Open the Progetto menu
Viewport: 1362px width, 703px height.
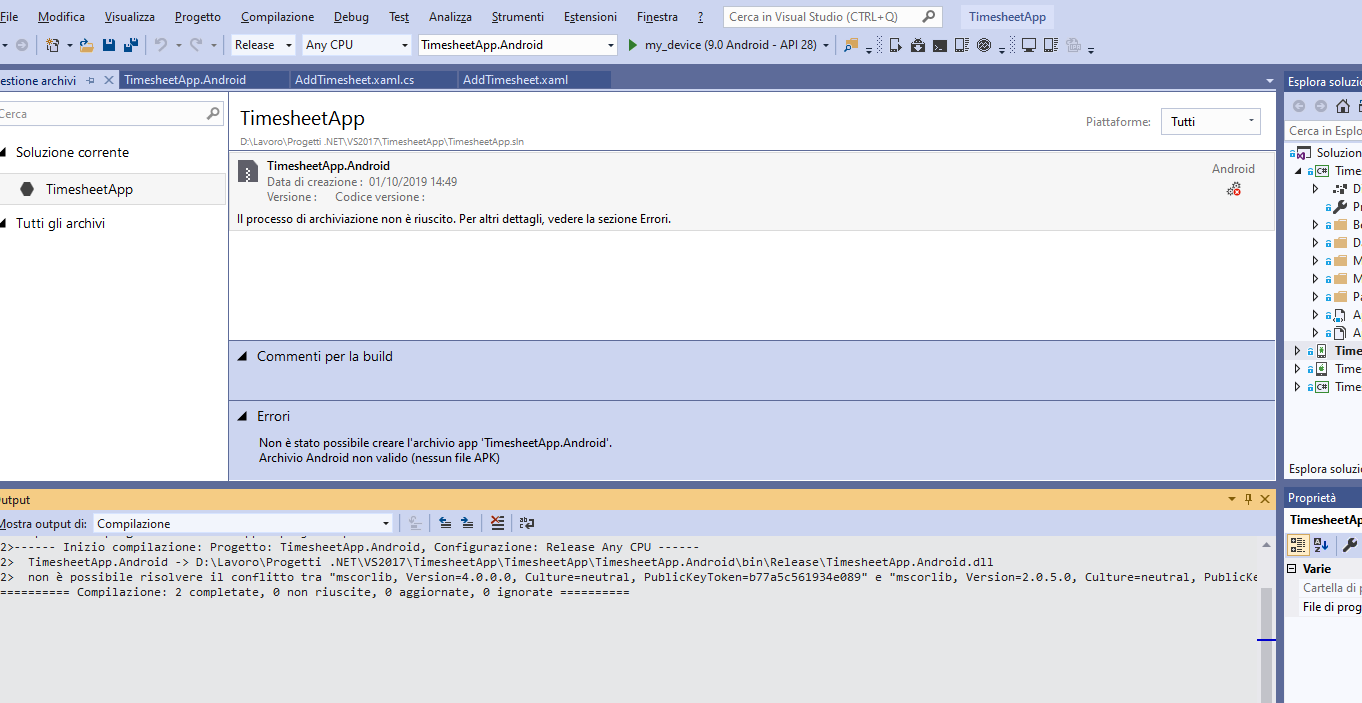click(x=198, y=17)
